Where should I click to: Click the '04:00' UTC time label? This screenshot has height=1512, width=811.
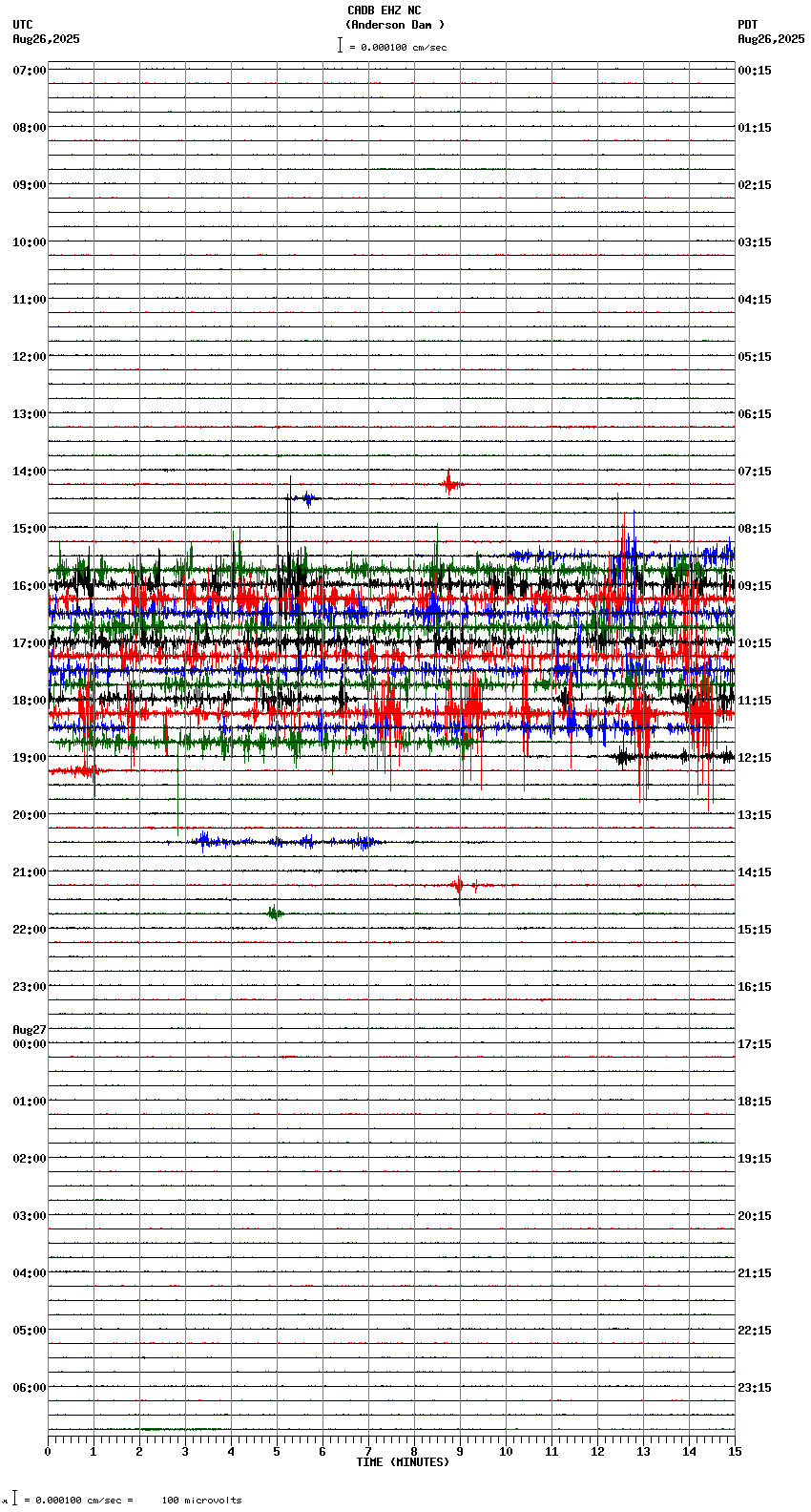point(30,1273)
